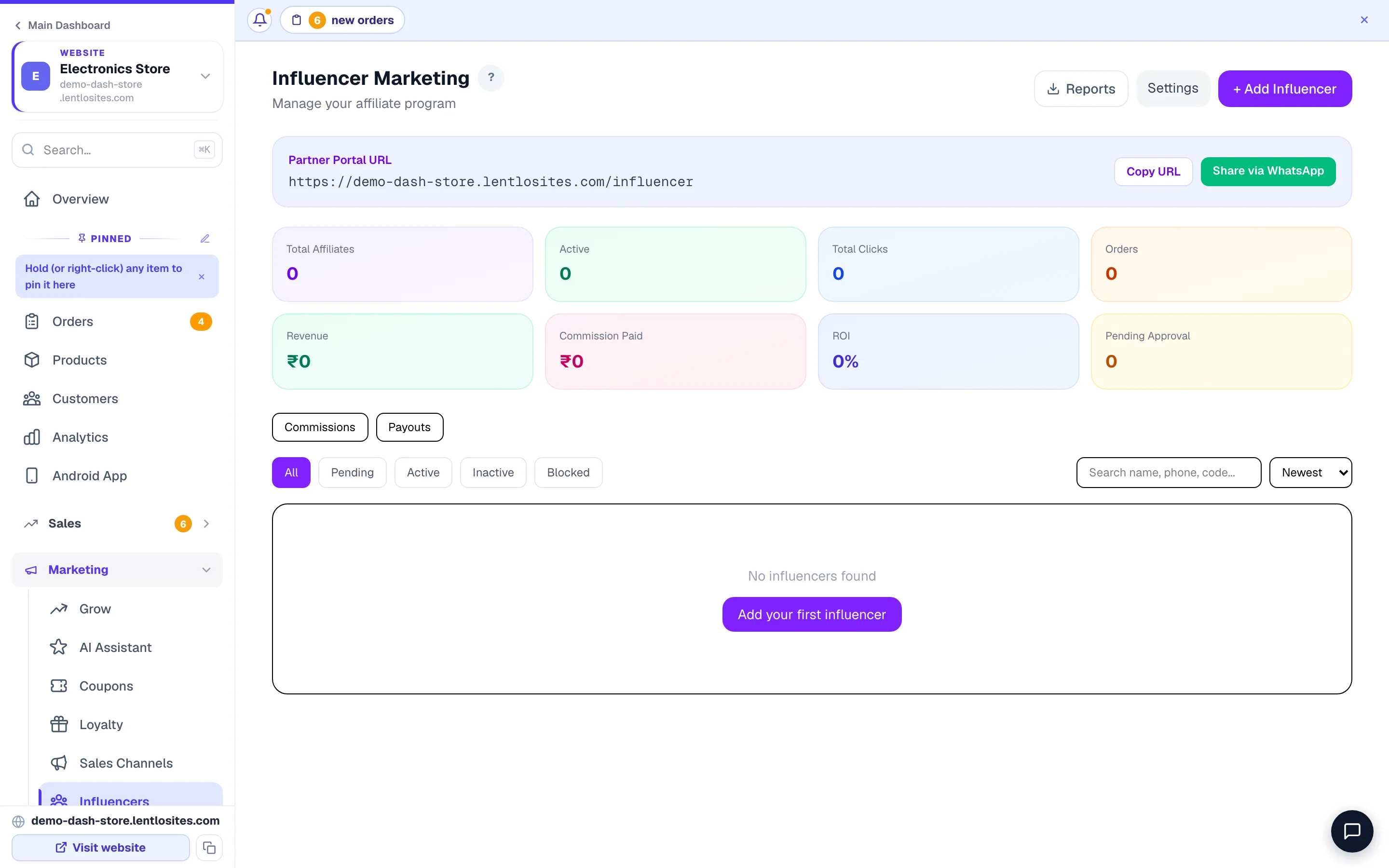Open the notifications bell icon
Viewport: 1389px width, 868px height.
coord(259,20)
